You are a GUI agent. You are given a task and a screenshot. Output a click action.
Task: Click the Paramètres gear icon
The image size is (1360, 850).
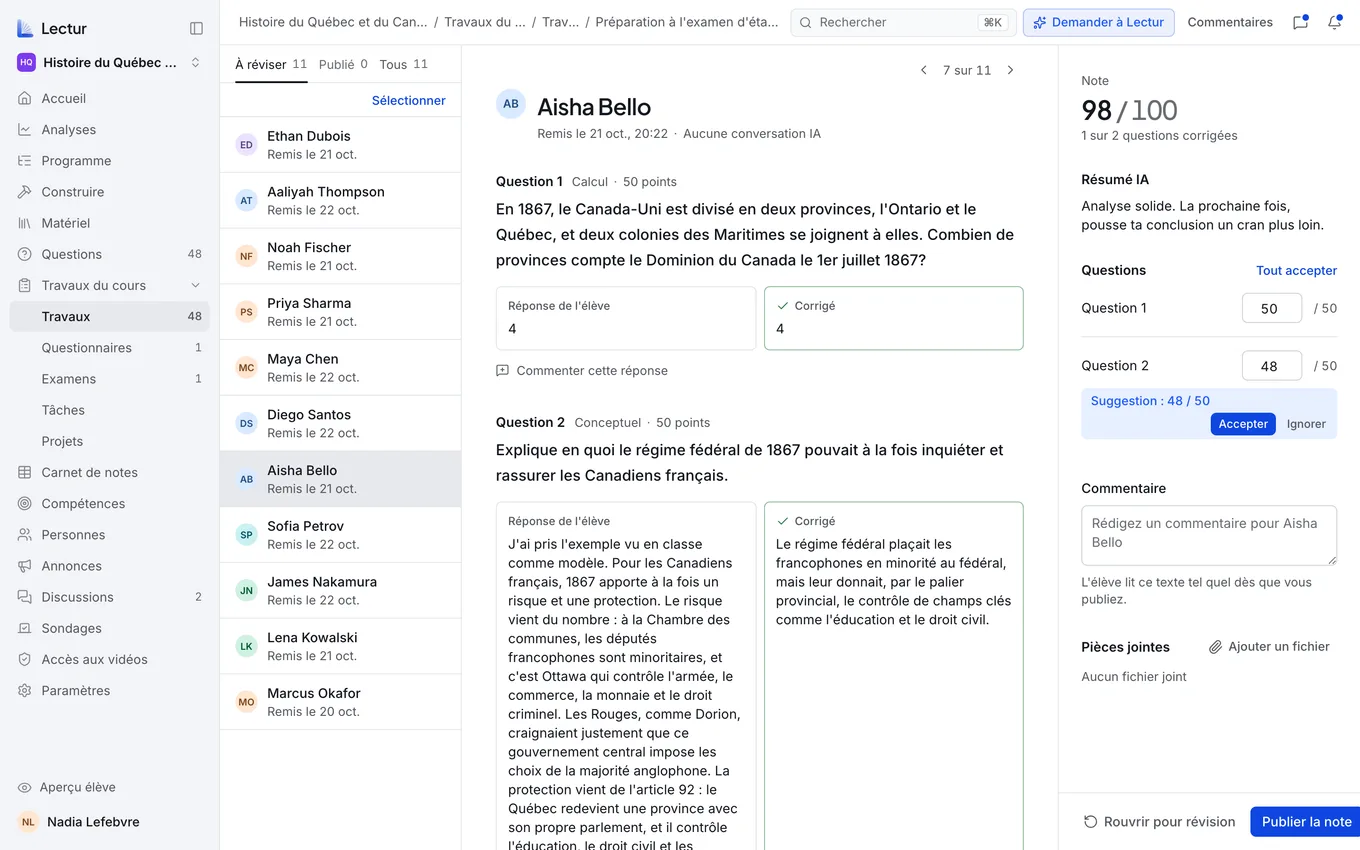(x=25, y=690)
